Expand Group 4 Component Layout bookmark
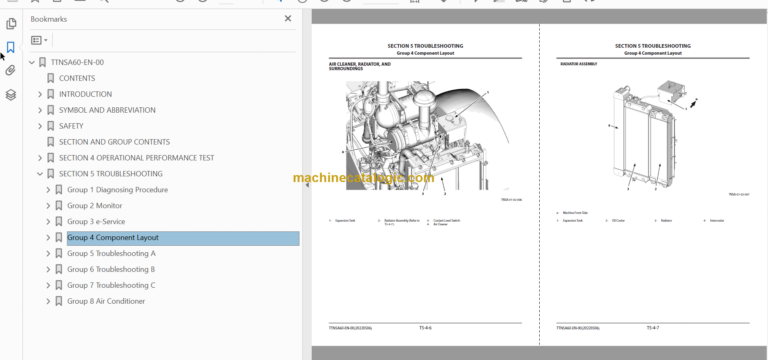 [x=48, y=238]
